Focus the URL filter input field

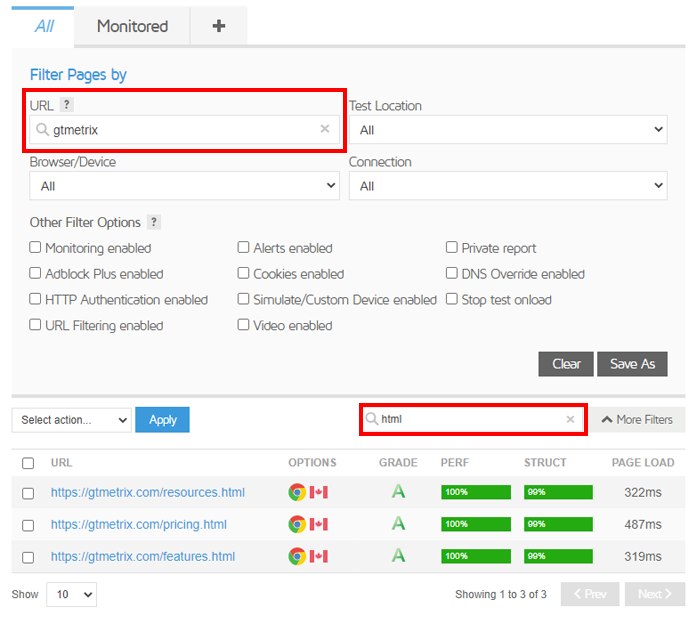click(185, 130)
